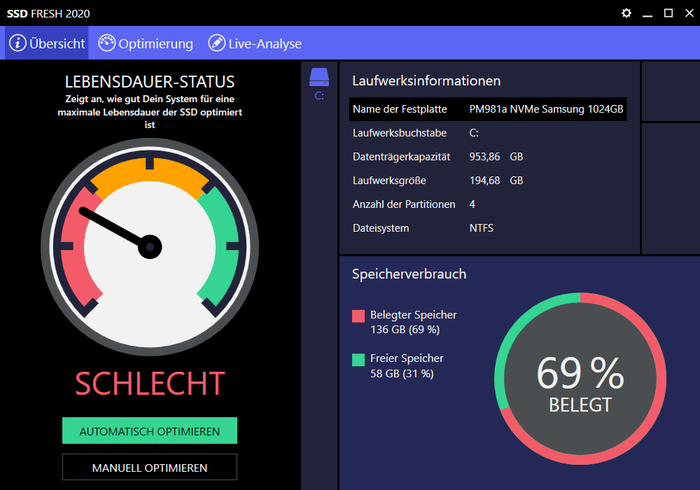700x490 pixels.
Task: Open the settings gear icon
Action: point(626,13)
